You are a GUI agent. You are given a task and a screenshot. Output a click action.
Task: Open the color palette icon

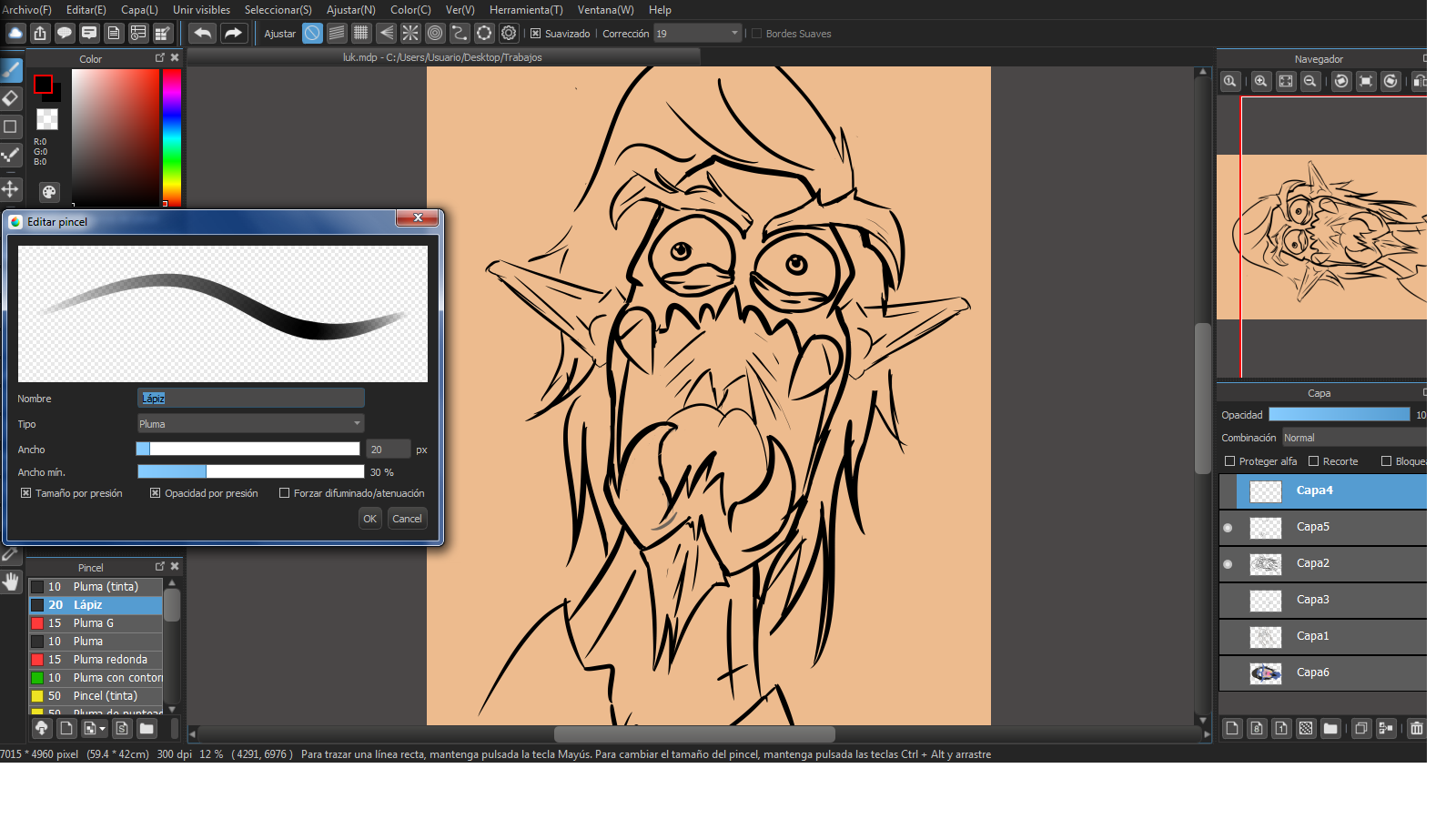49,192
